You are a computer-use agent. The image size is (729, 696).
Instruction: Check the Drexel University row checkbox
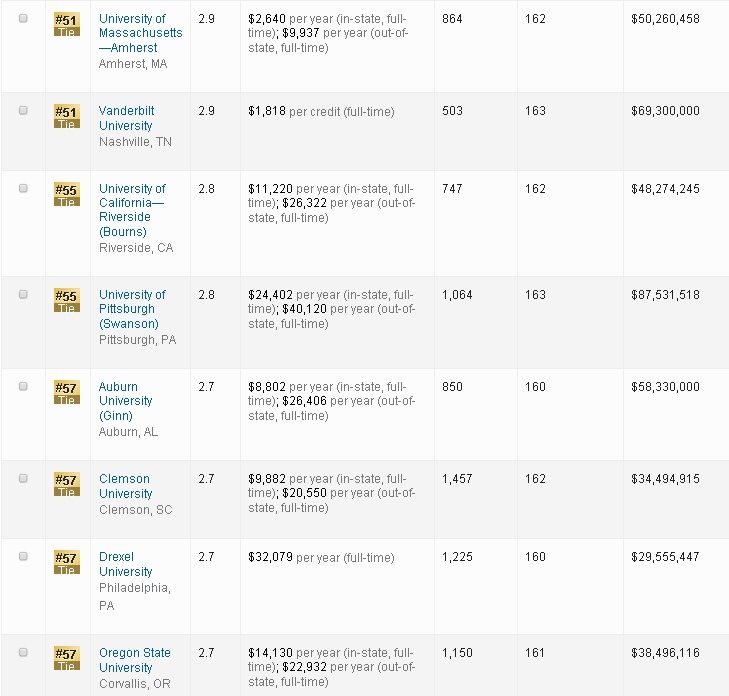point(24,557)
